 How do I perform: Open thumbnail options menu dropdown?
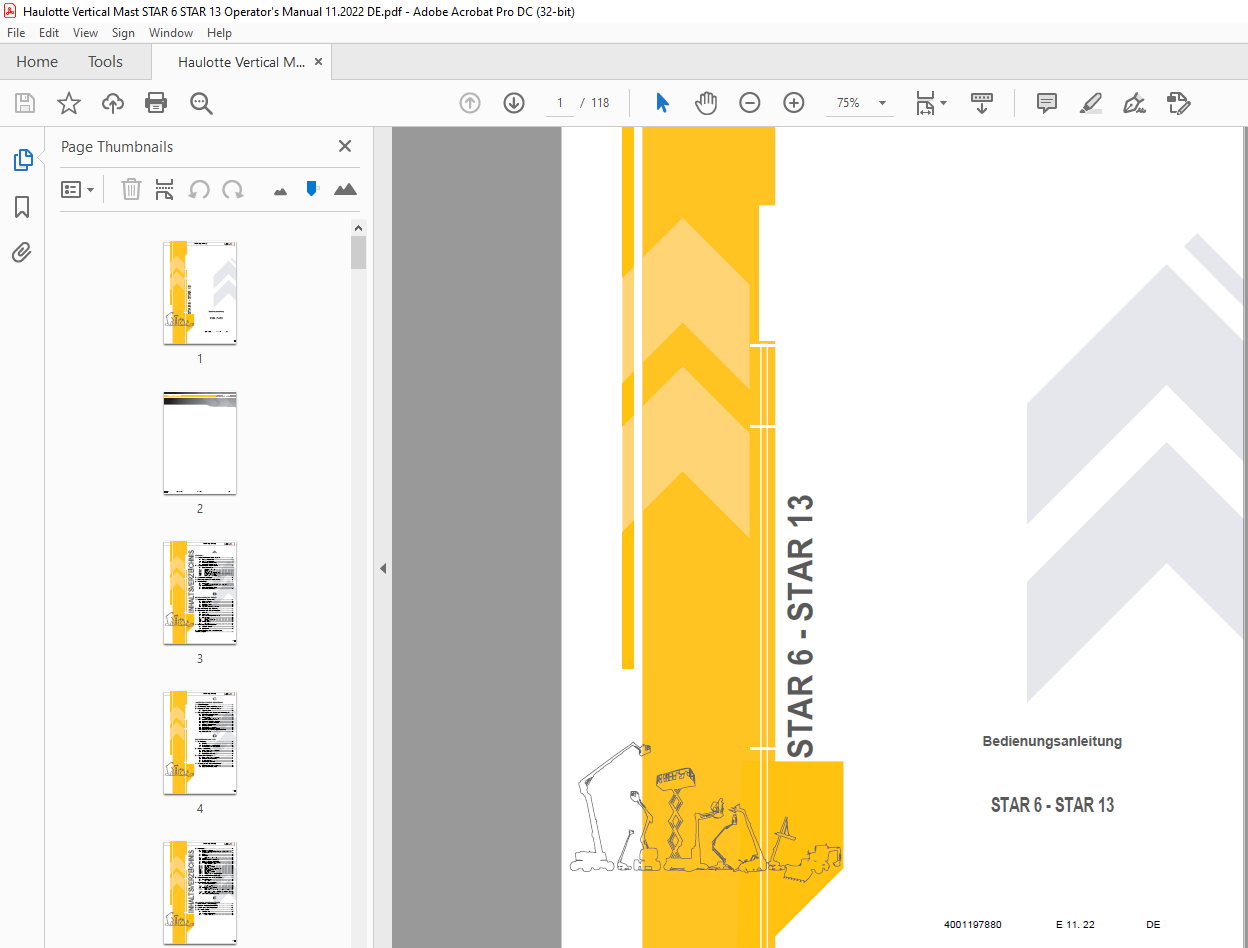(78, 189)
